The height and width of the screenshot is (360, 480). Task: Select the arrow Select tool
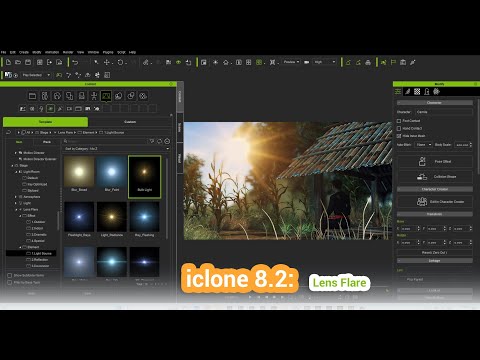(x=96, y=62)
